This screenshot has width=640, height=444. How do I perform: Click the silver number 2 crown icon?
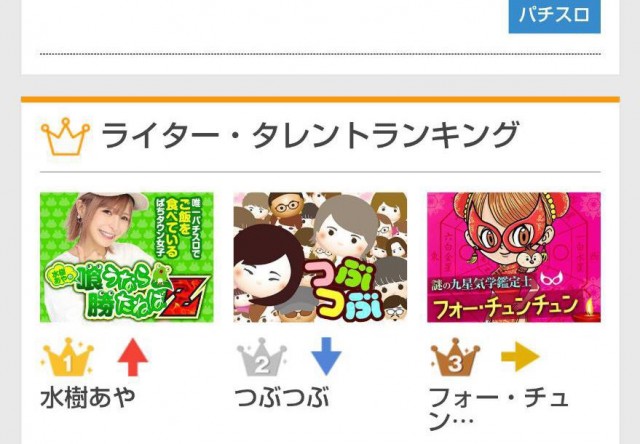click(x=262, y=357)
